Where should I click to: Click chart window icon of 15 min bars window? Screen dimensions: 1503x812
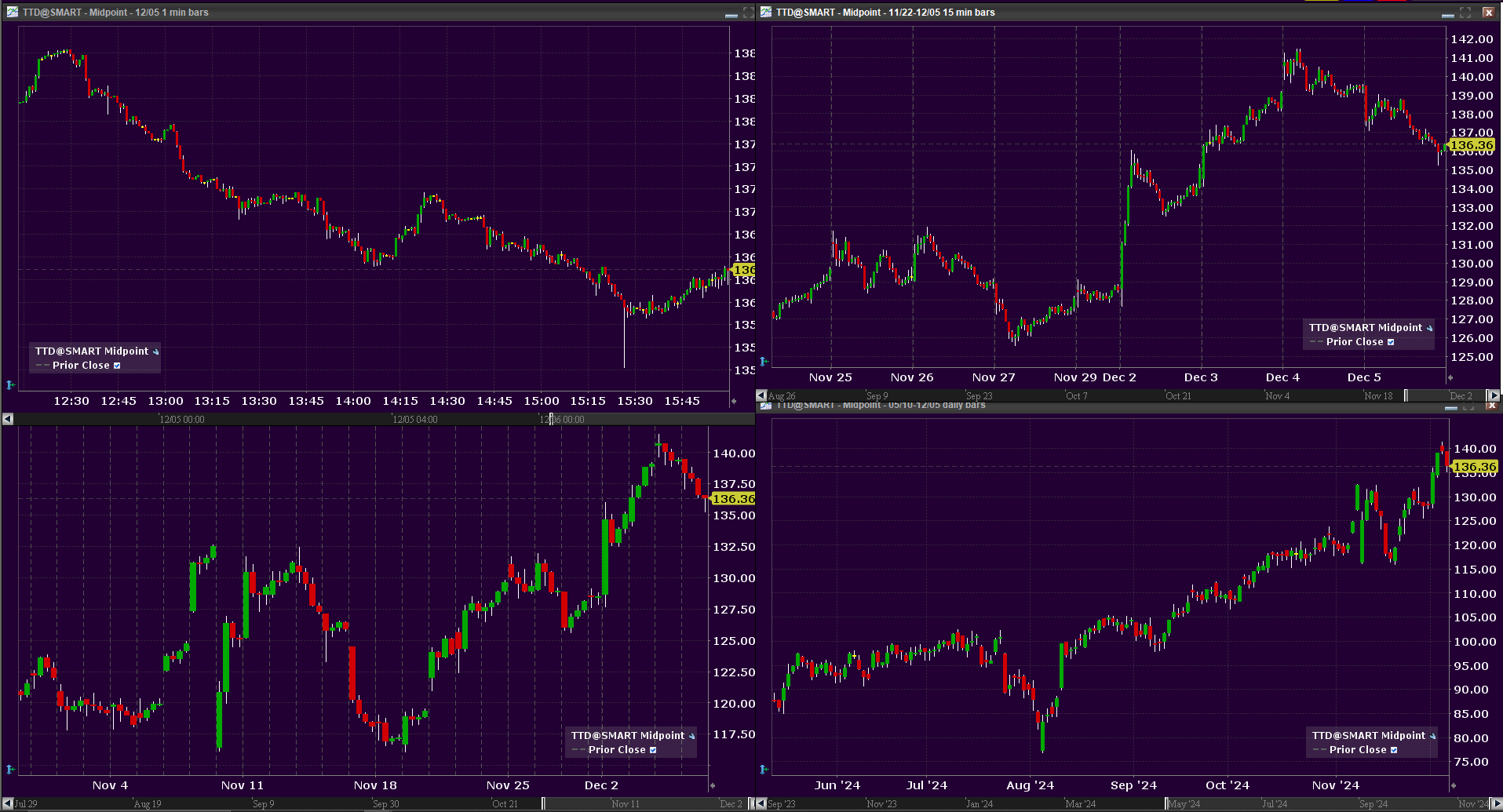coord(766,12)
